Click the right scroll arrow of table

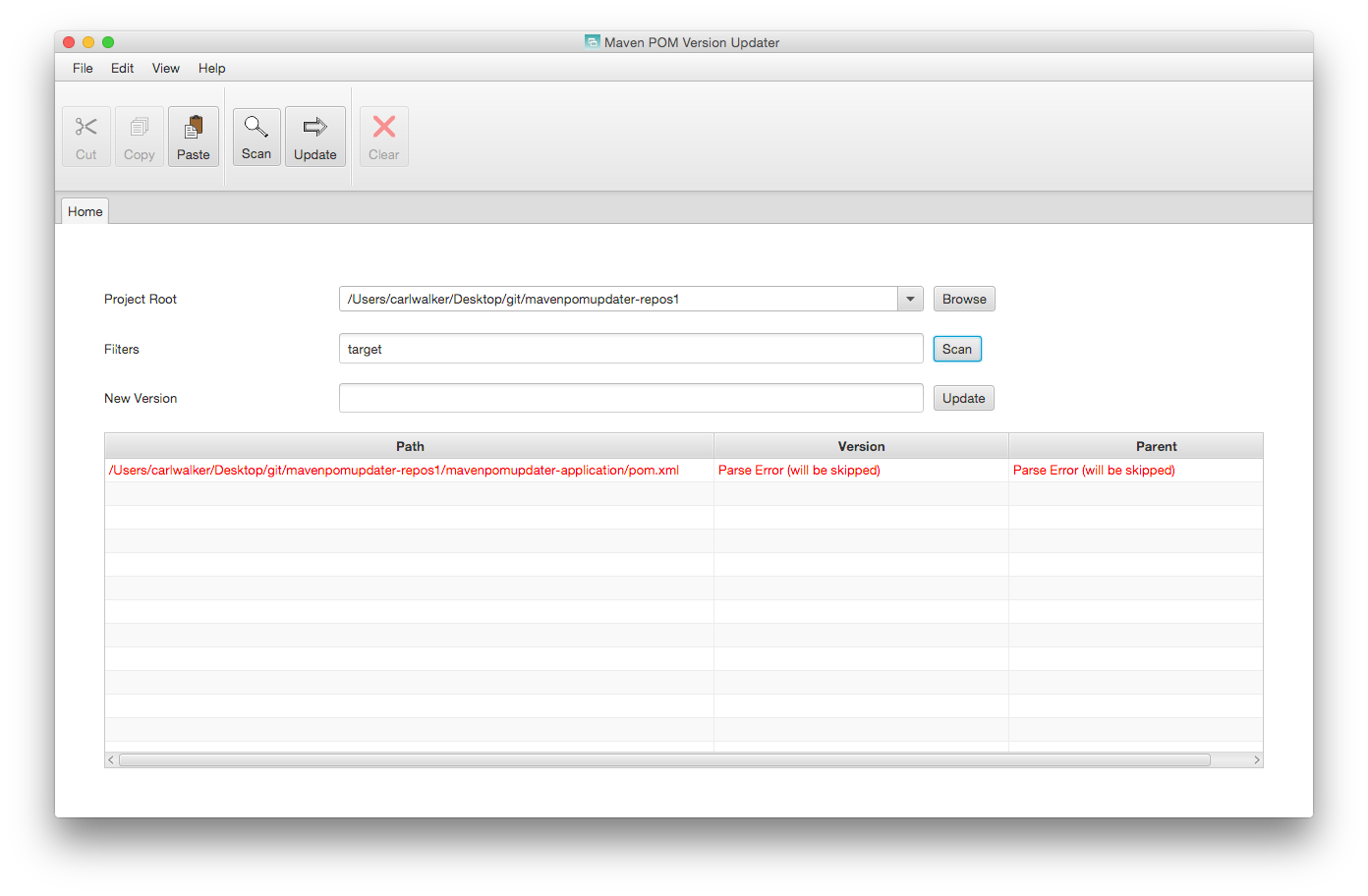1256,760
